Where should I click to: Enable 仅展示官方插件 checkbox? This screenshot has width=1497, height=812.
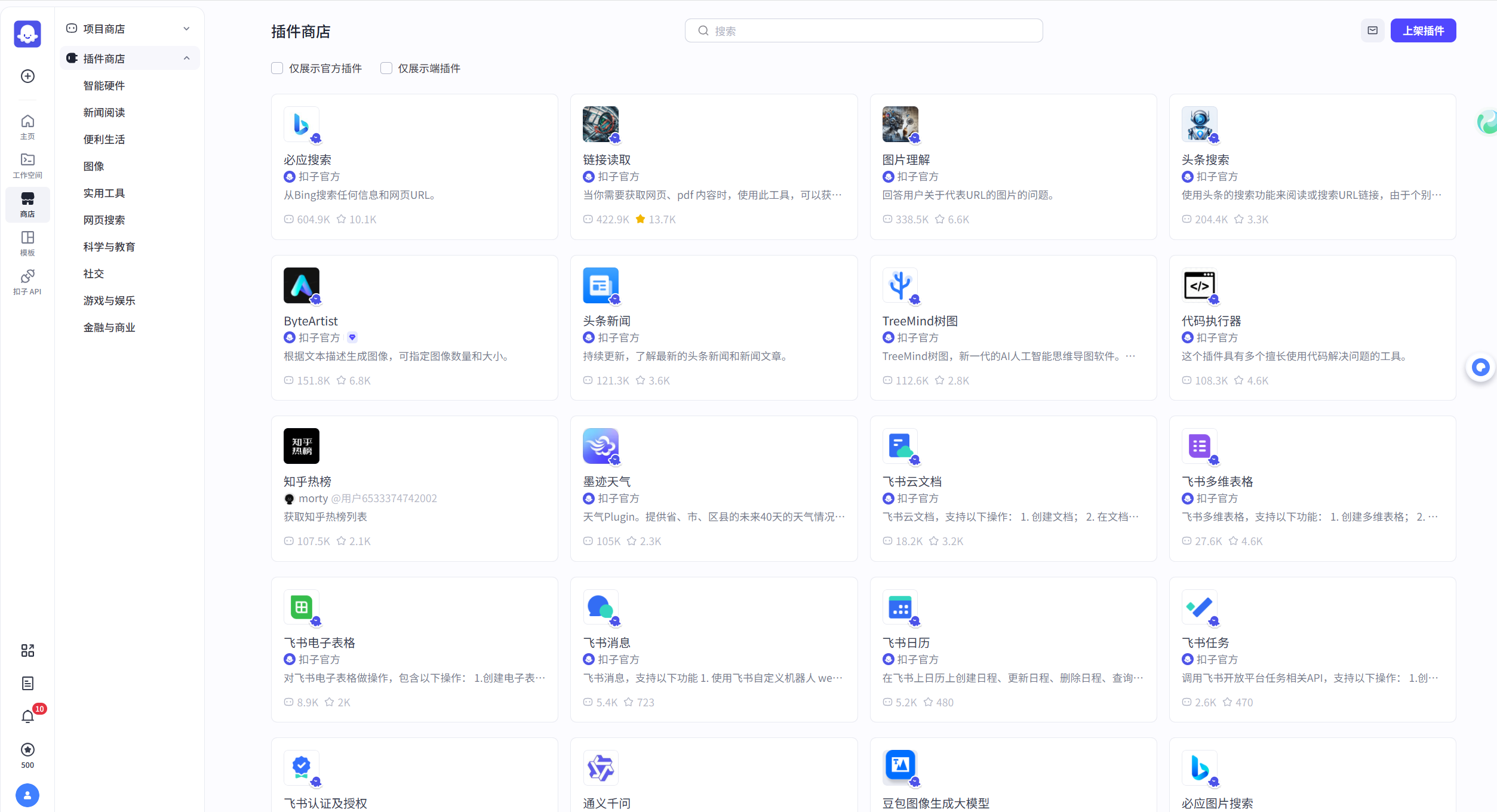coord(277,68)
